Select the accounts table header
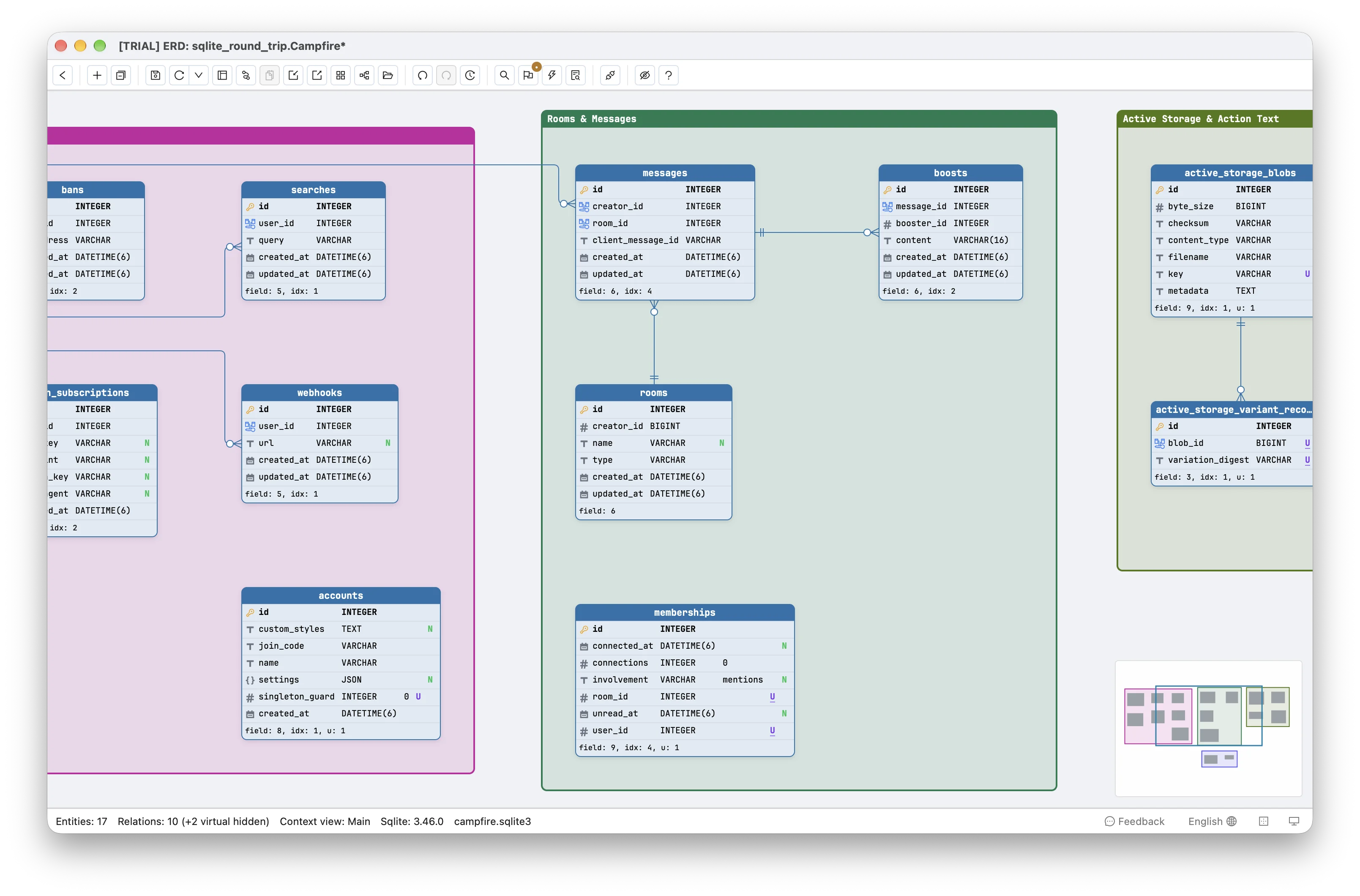 click(x=341, y=596)
